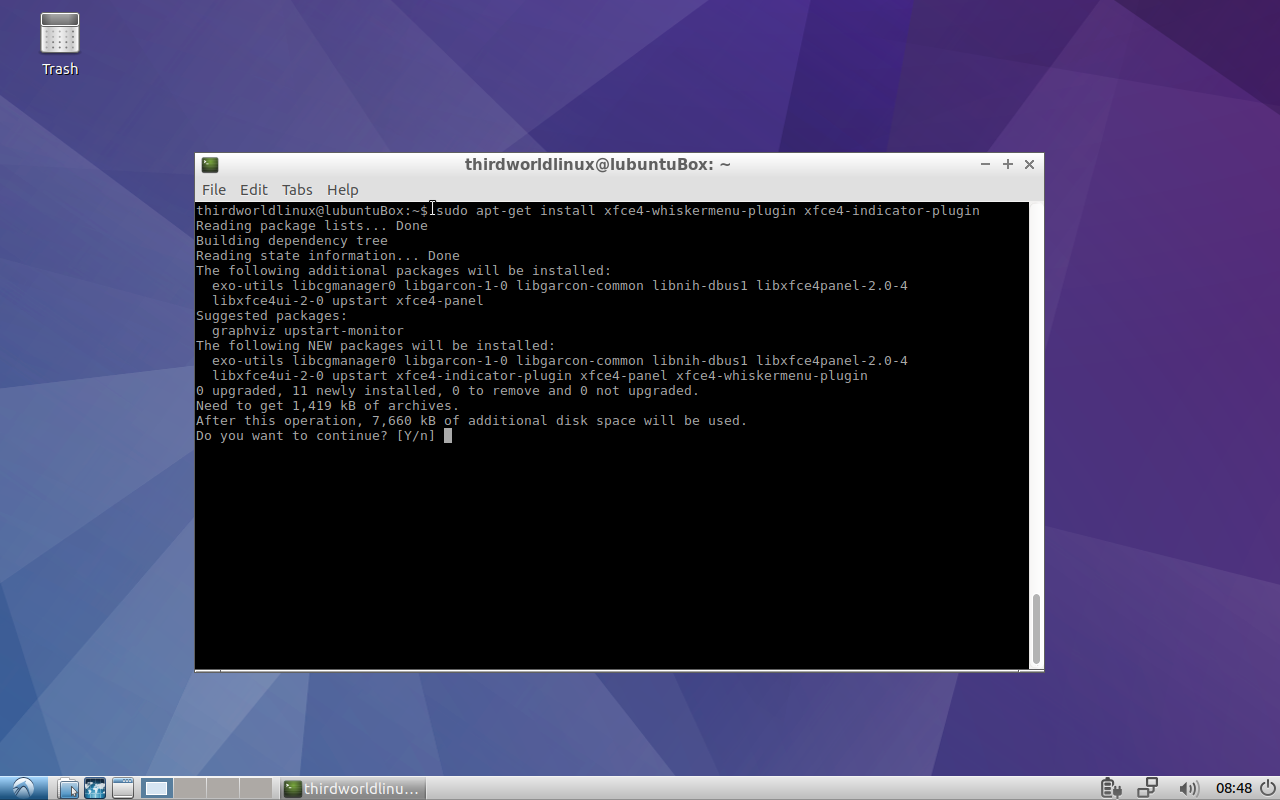Image resolution: width=1280 pixels, height=800 pixels.
Task: Click the show desktop icon
Action: click(121, 788)
